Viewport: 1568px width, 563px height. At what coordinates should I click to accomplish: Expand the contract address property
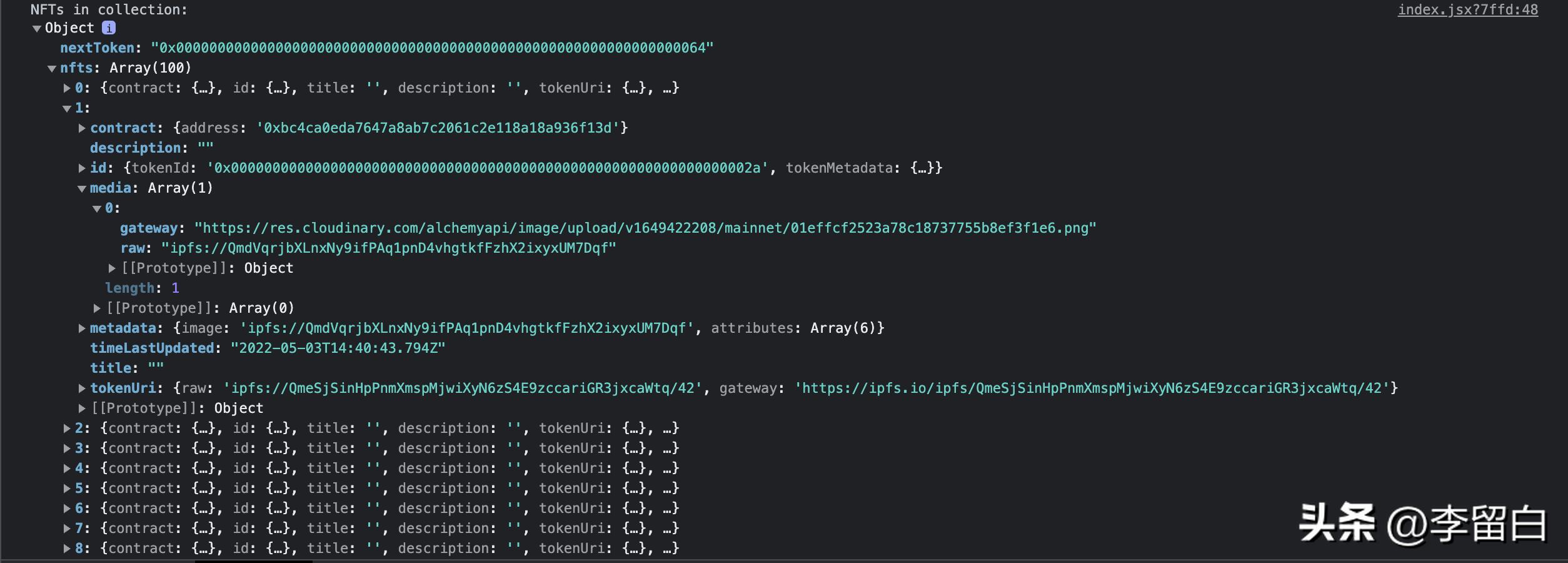pyautogui.click(x=82, y=128)
